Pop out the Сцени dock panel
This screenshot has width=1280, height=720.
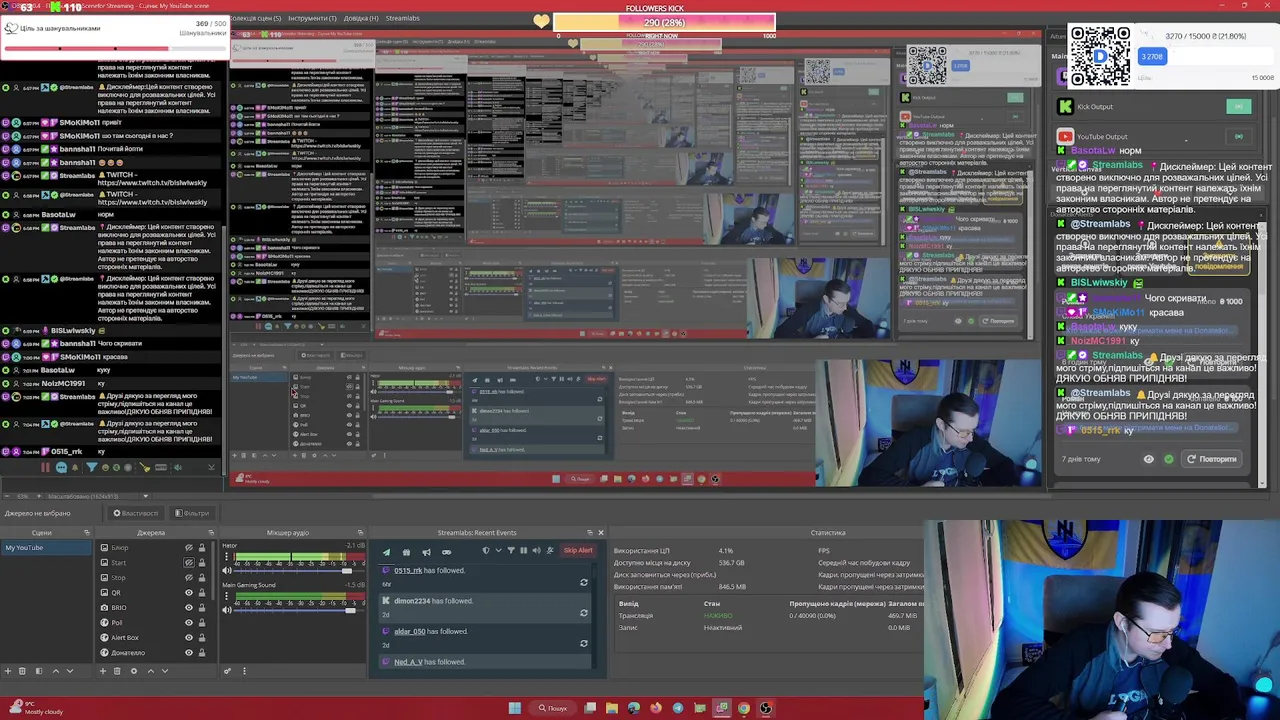pyautogui.click(x=87, y=533)
